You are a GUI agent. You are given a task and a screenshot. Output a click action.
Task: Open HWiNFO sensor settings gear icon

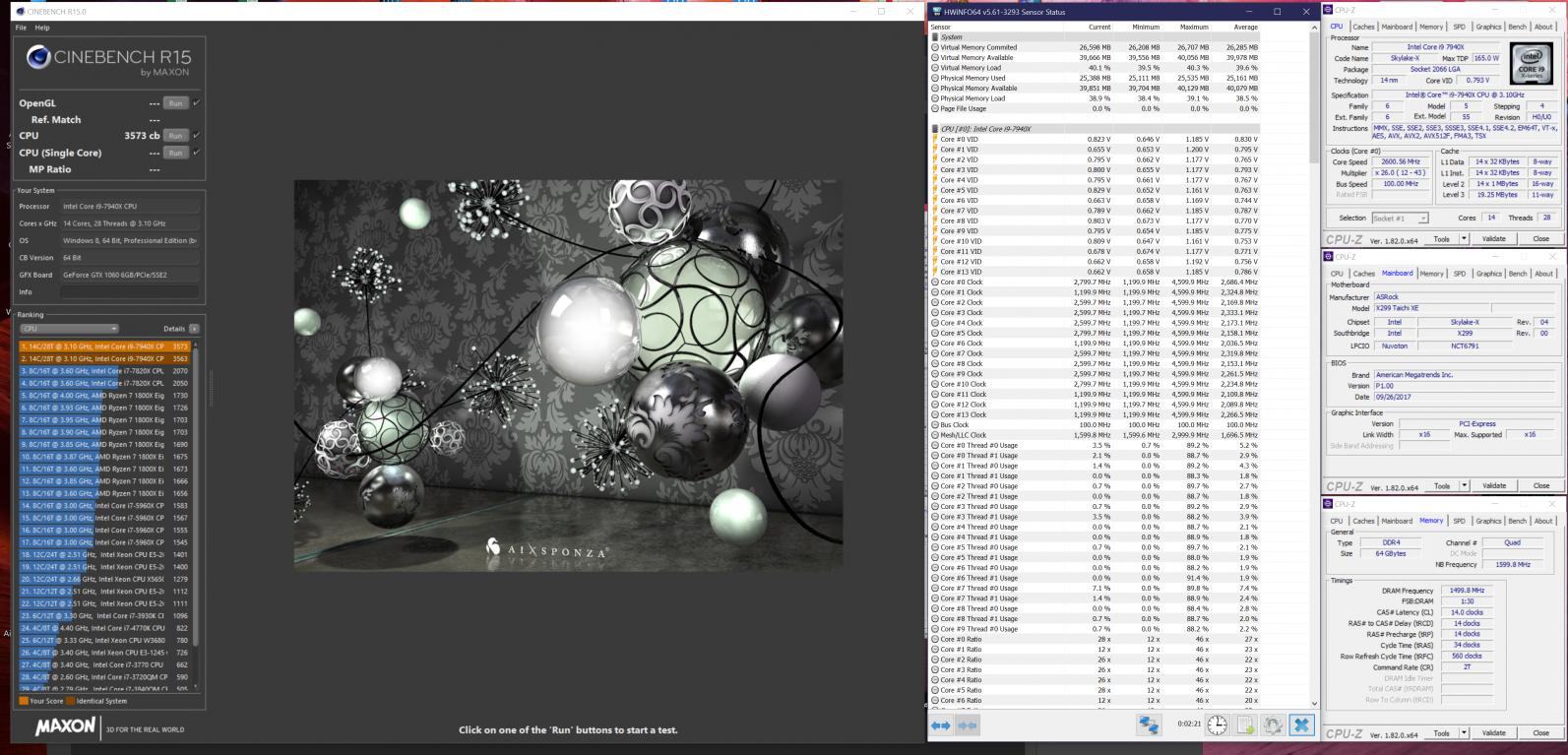1273,725
